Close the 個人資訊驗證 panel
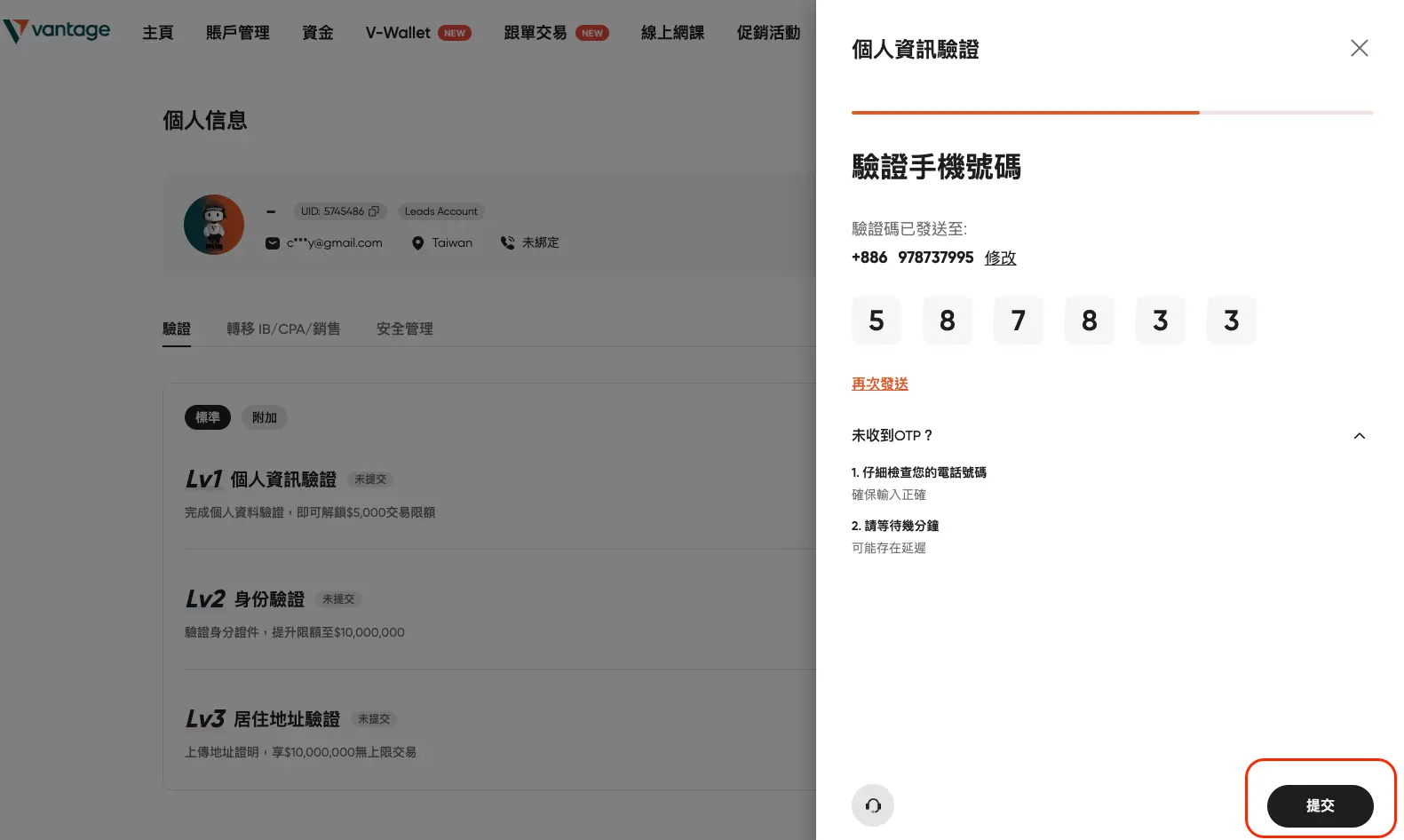 pos(1359,49)
